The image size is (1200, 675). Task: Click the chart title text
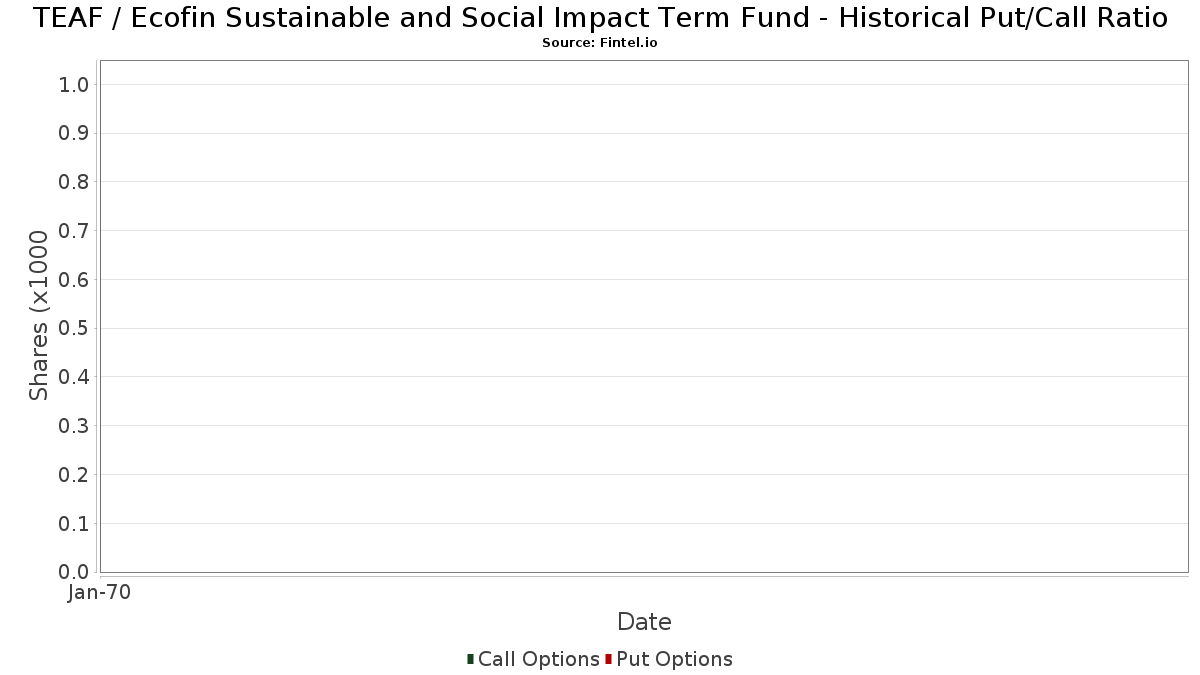click(600, 18)
